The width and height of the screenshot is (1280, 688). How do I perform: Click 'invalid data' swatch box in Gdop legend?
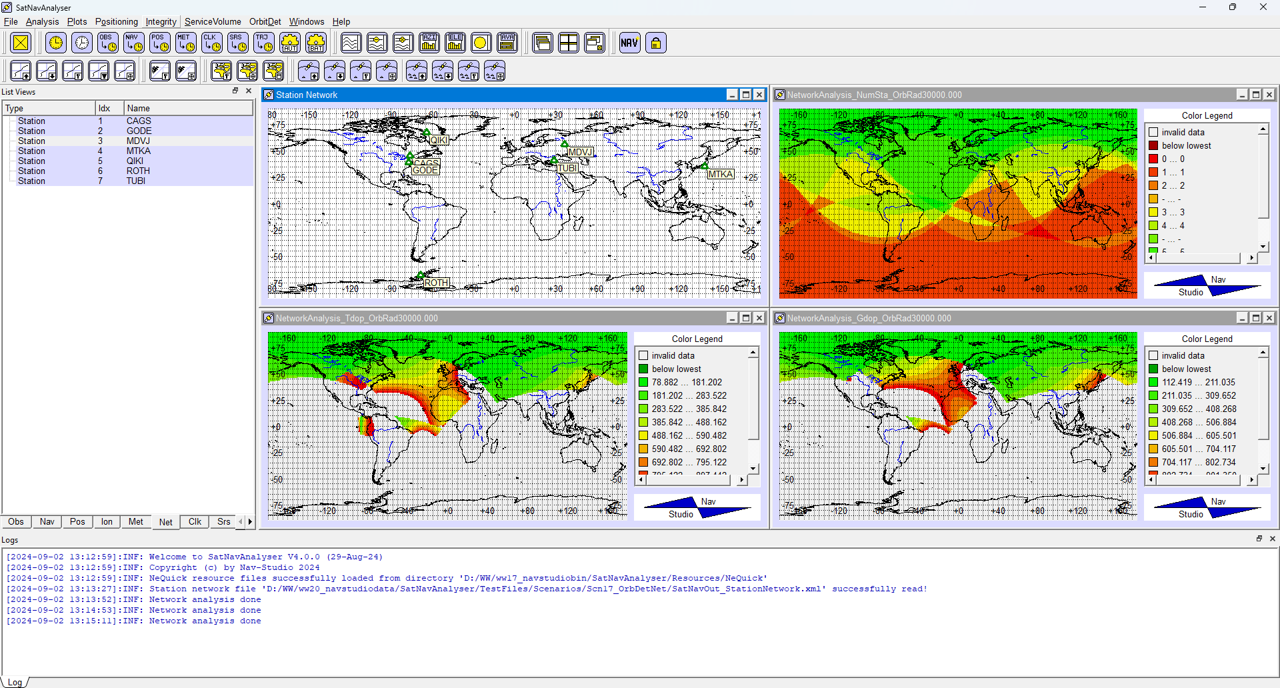coord(1153,356)
